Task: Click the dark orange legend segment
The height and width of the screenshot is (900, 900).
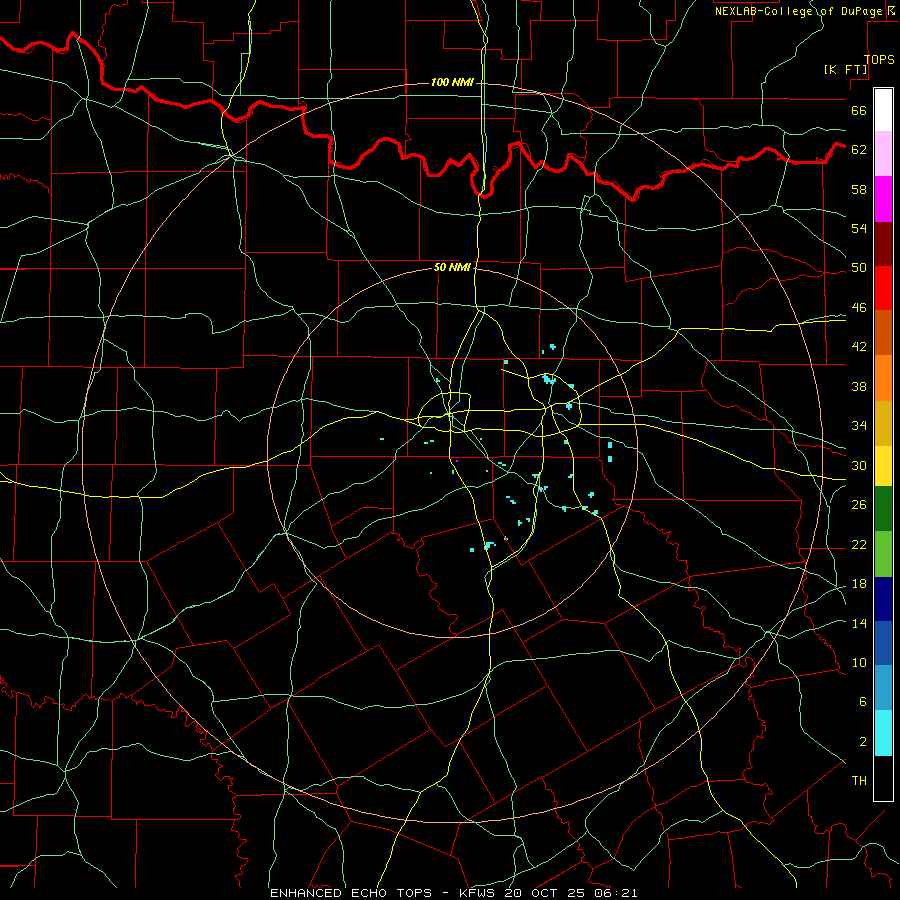Action: click(x=883, y=332)
